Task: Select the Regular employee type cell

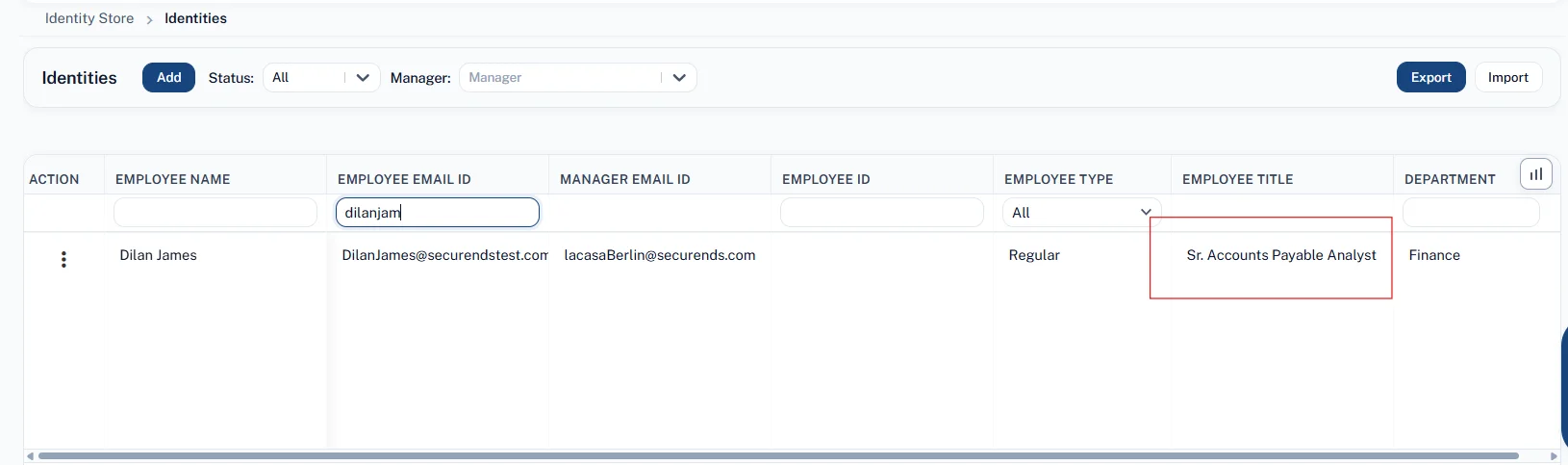Action: coord(1034,255)
